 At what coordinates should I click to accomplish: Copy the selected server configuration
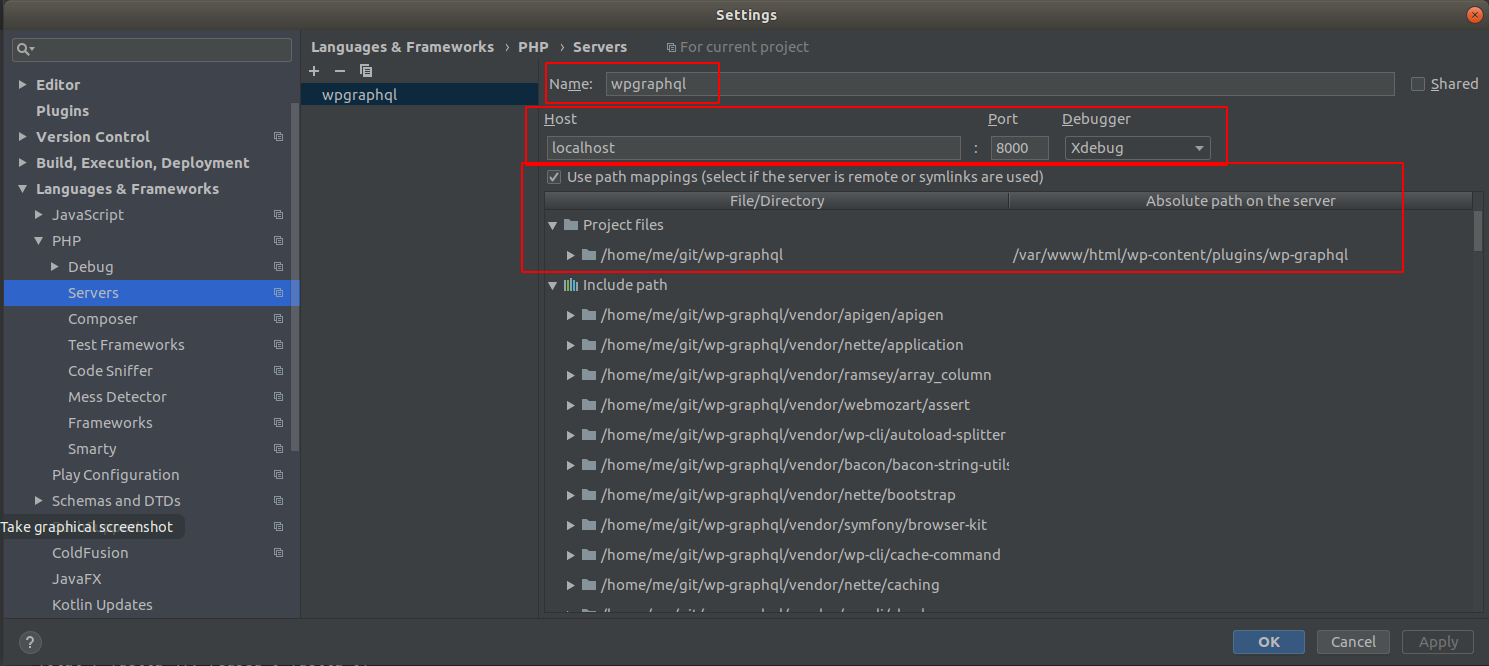pyautogui.click(x=366, y=71)
